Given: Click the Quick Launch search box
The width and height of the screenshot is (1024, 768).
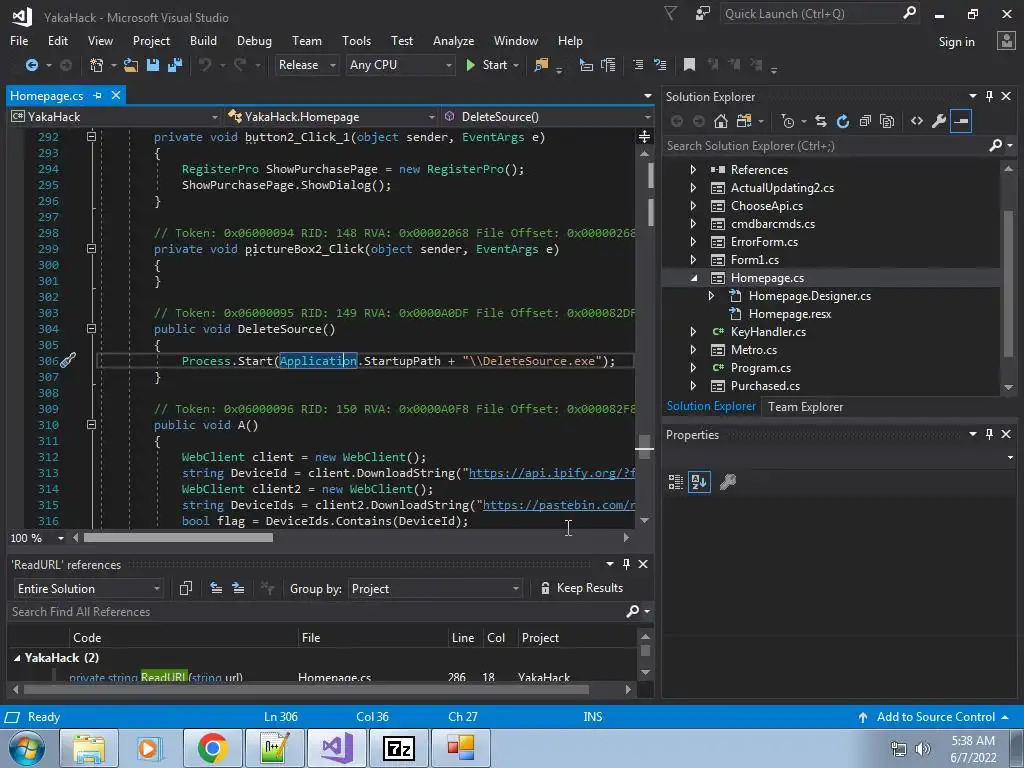Looking at the screenshot, I should pos(812,14).
